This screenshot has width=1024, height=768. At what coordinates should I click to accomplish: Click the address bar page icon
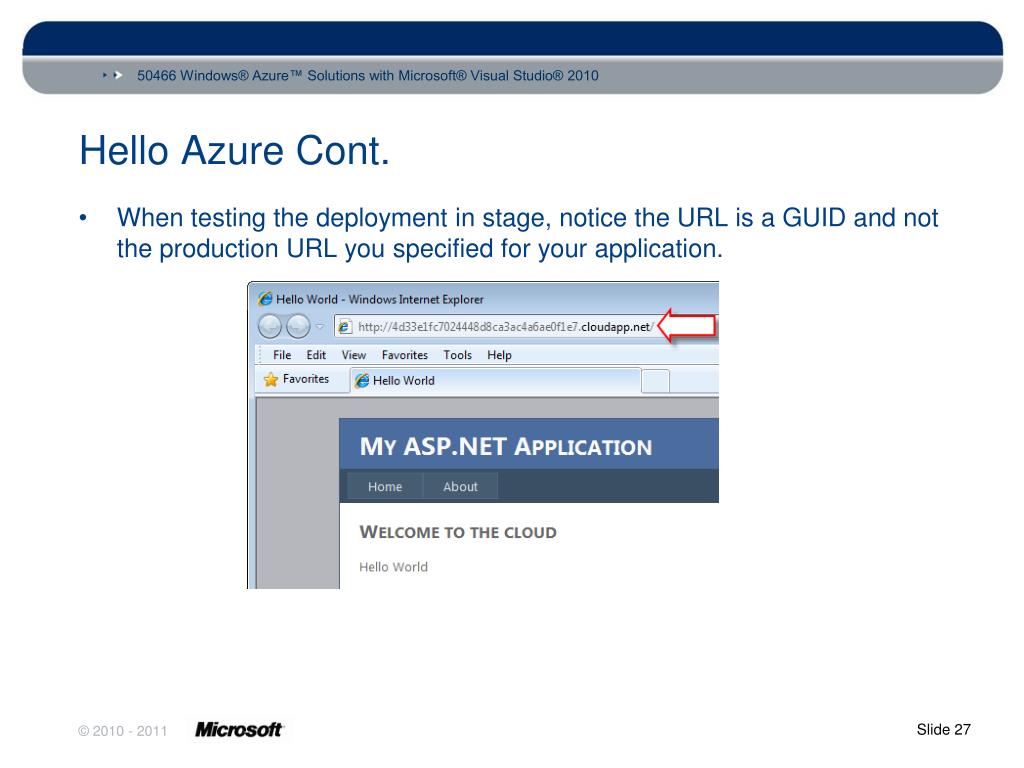[x=345, y=327]
